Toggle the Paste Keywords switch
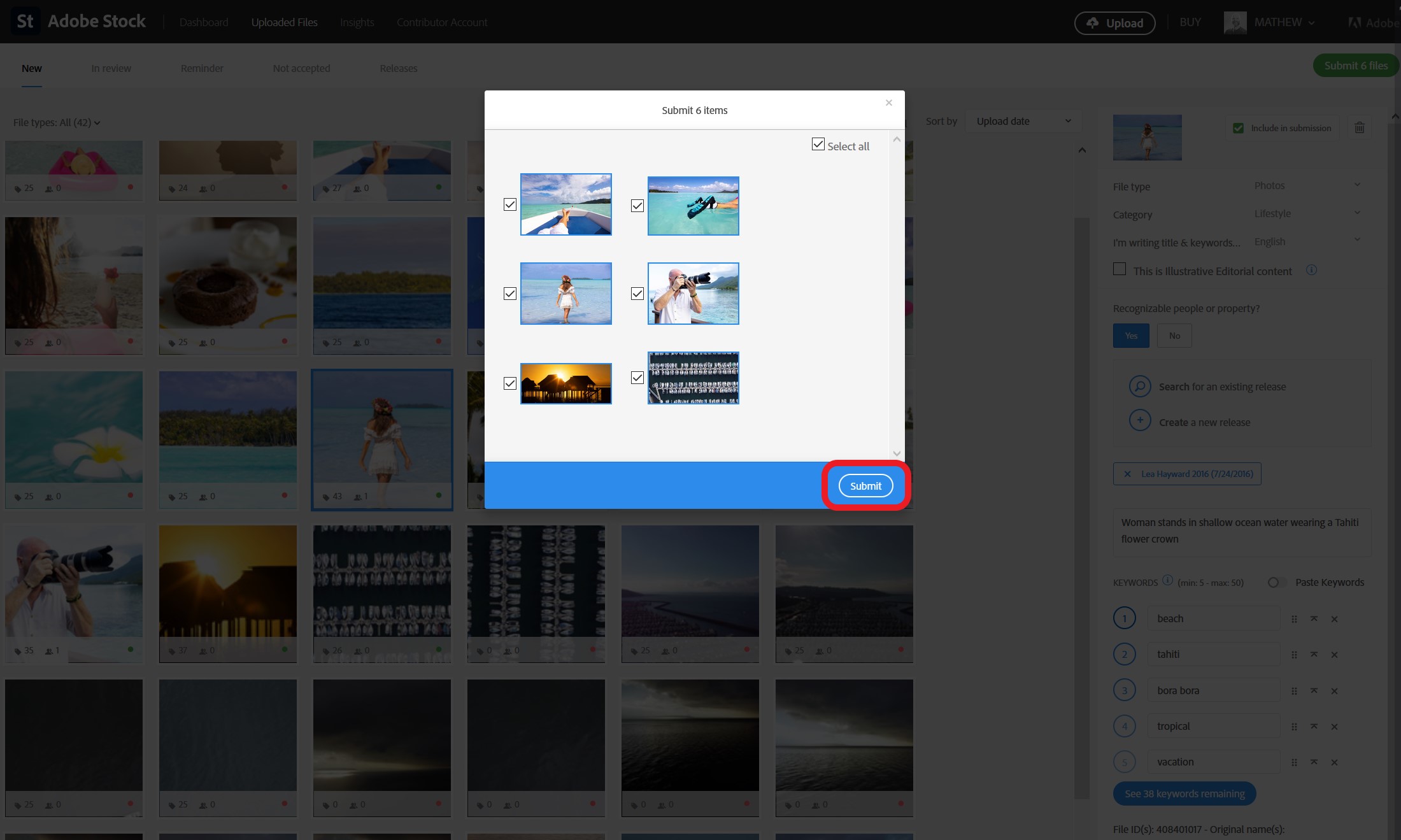 point(1277,582)
